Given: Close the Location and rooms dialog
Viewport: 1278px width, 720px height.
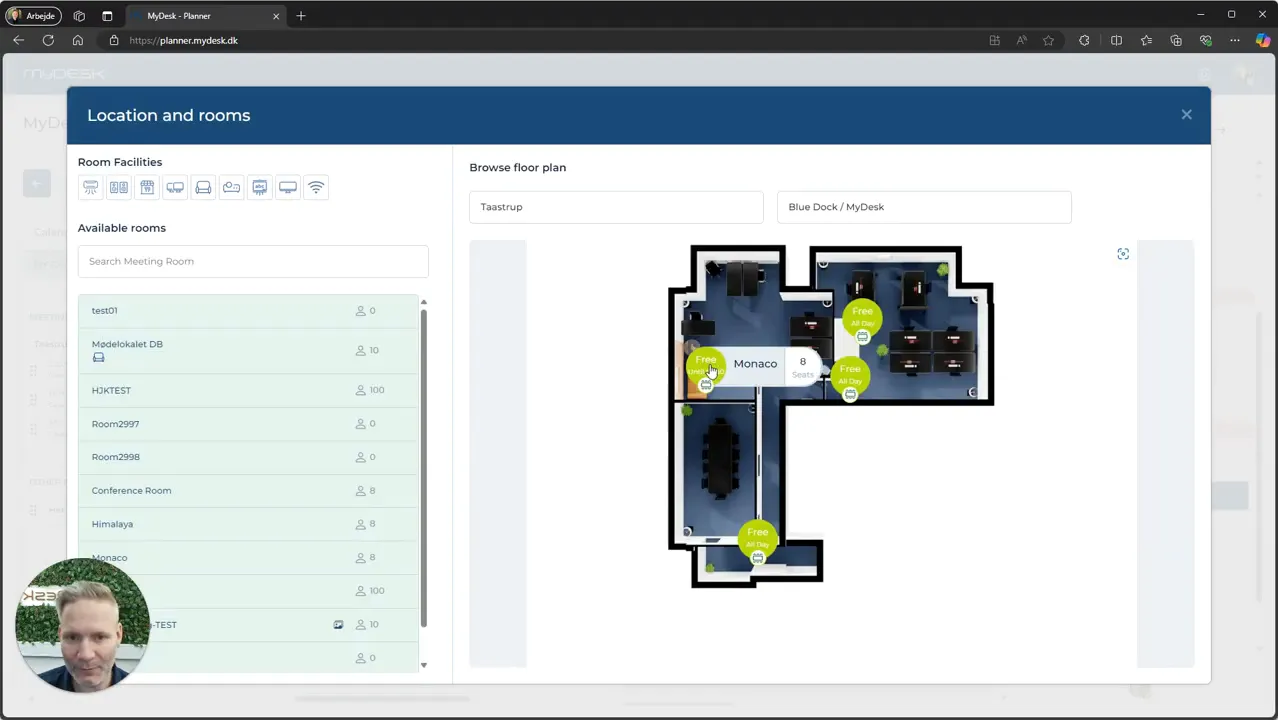Looking at the screenshot, I should point(1186,115).
